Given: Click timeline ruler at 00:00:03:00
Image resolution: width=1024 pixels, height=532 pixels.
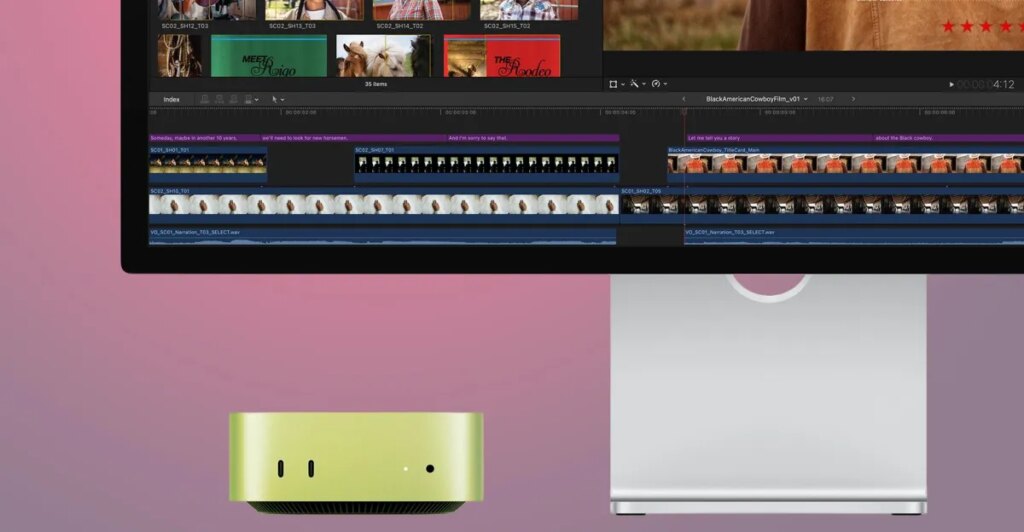Looking at the screenshot, I should pyautogui.click(x=460, y=113).
